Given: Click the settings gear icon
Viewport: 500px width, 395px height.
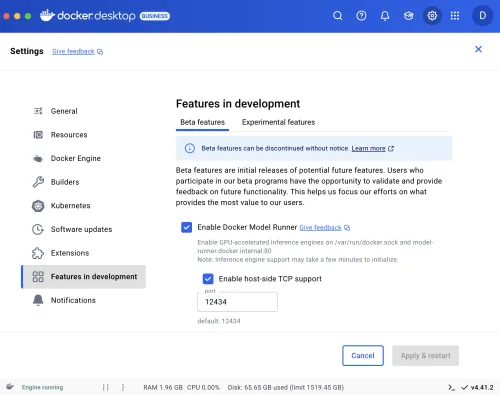Looking at the screenshot, I should [432, 16].
